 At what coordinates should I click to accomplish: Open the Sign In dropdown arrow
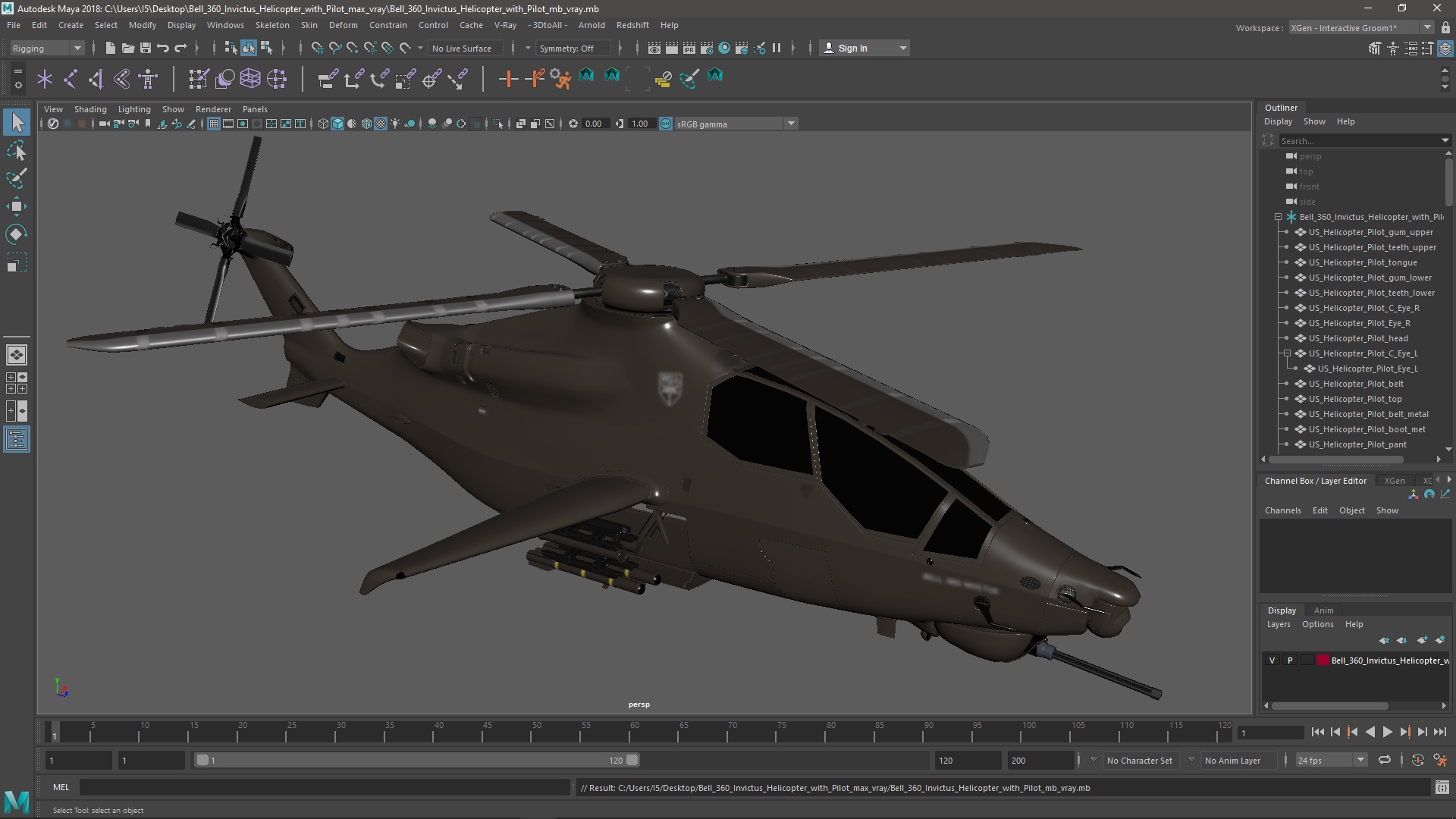pyautogui.click(x=902, y=48)
